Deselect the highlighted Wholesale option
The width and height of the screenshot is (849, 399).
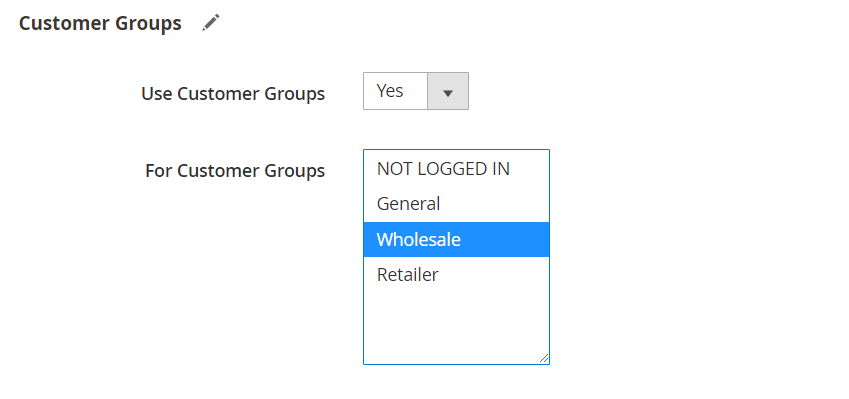click(456, 239)
